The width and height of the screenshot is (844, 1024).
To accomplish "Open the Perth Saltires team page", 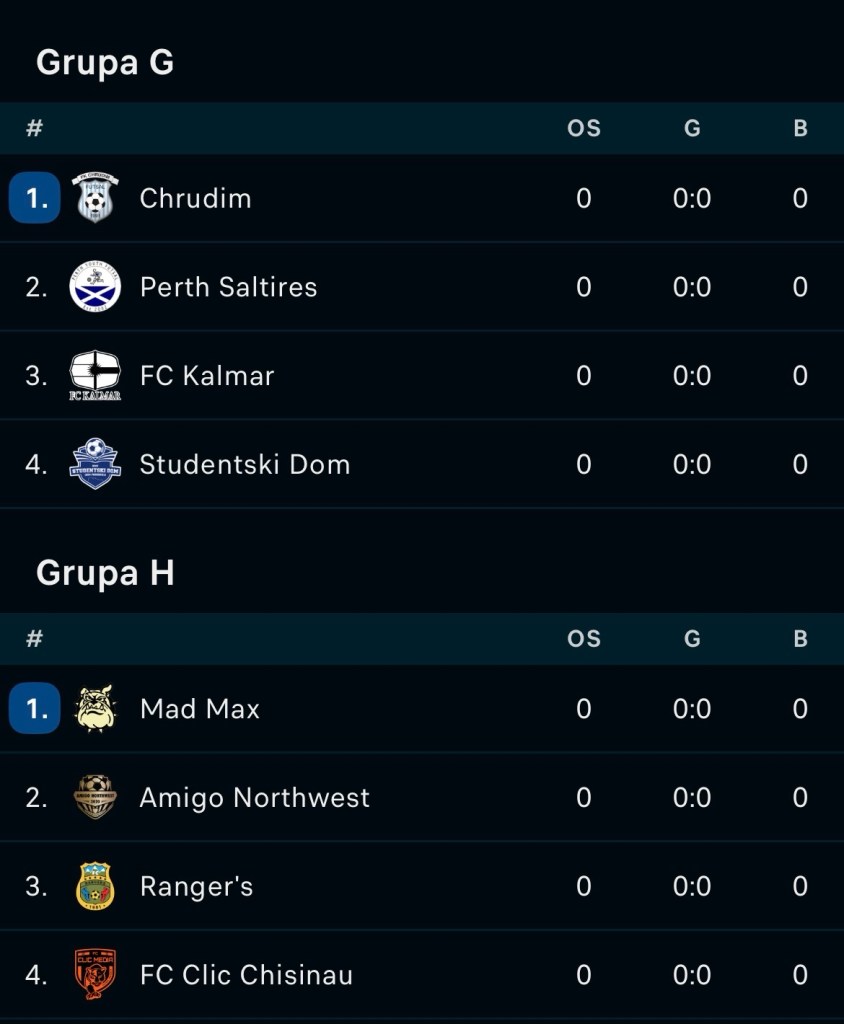I will point(229,287).
